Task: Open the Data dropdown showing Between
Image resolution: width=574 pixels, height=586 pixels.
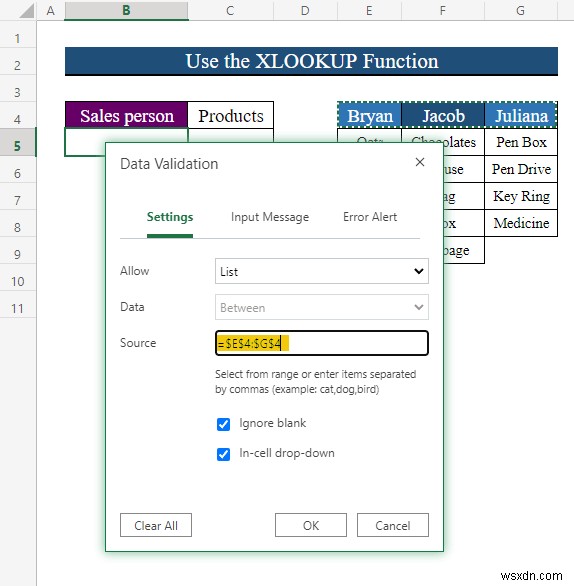Action: tap(322, 307)
